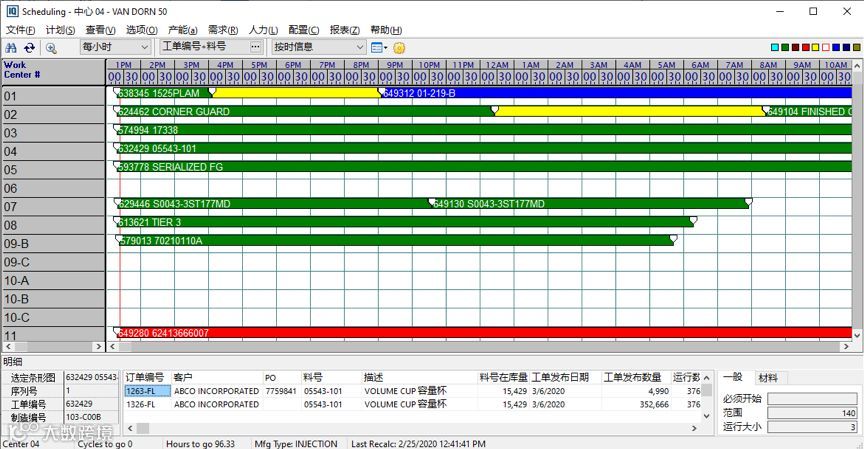Open the 需求(R) menu
Image resolution: width=864 pixels, height=449 pixels.
coord(223,30)
